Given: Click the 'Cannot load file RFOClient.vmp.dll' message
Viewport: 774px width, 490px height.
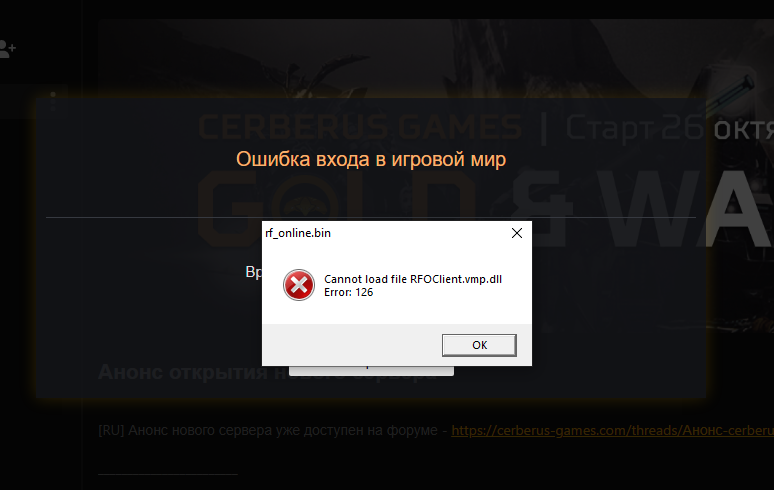Looking at the screenshot, I should (x=413, y=279).
